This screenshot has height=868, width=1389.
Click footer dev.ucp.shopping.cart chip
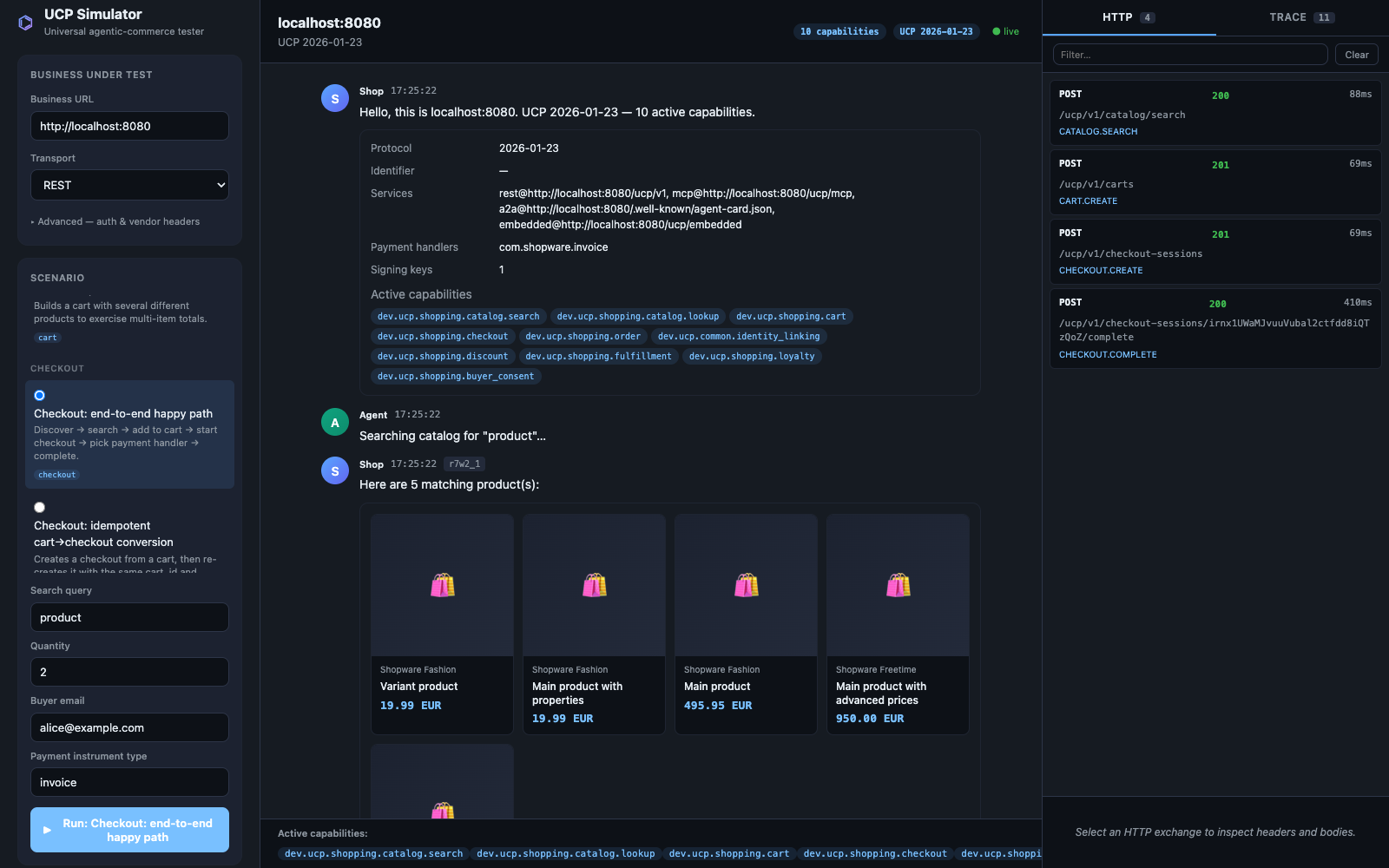coord(729,853)
